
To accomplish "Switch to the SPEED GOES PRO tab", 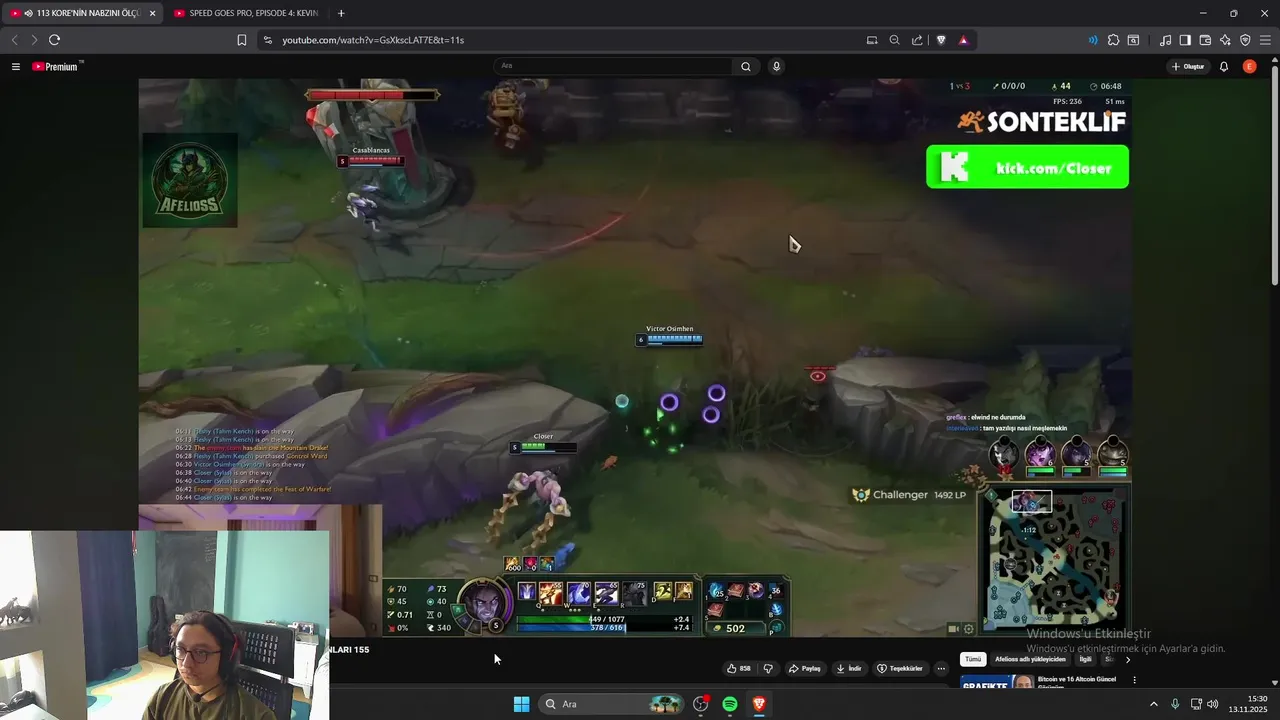I will point(246,13).
